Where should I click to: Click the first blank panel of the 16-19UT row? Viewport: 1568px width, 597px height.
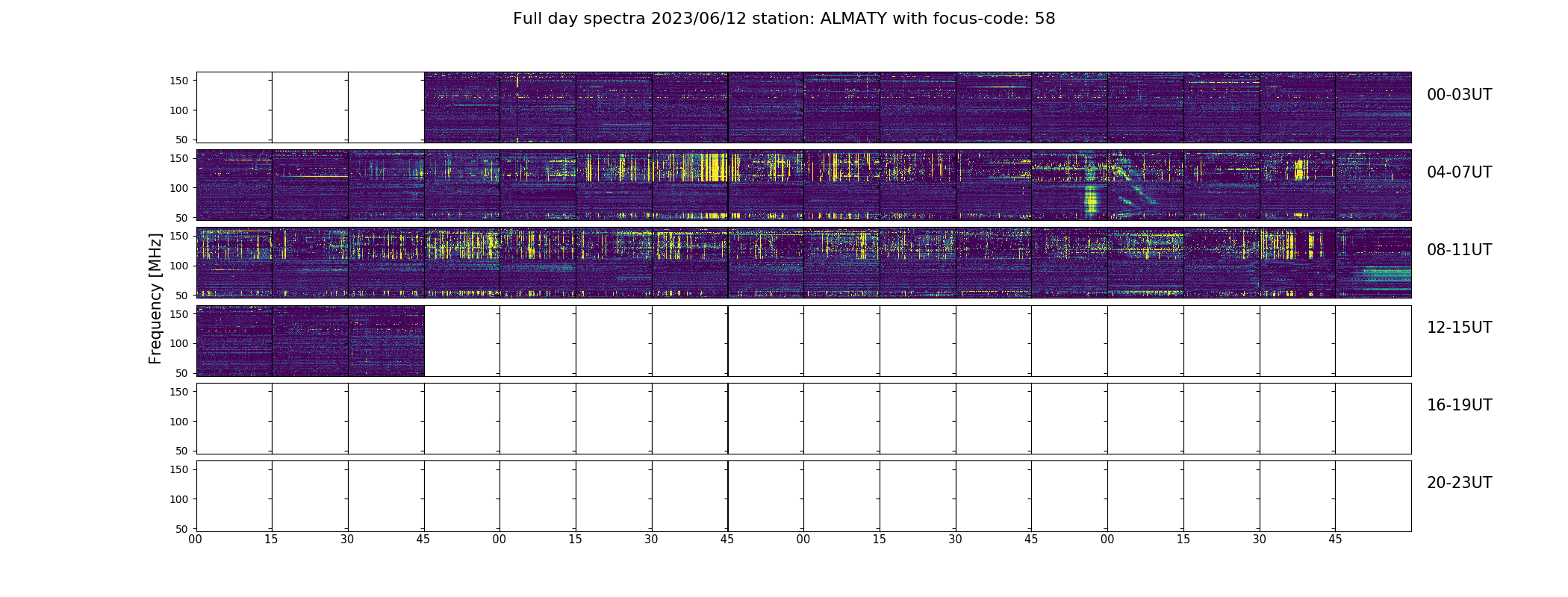coord(234,419)
